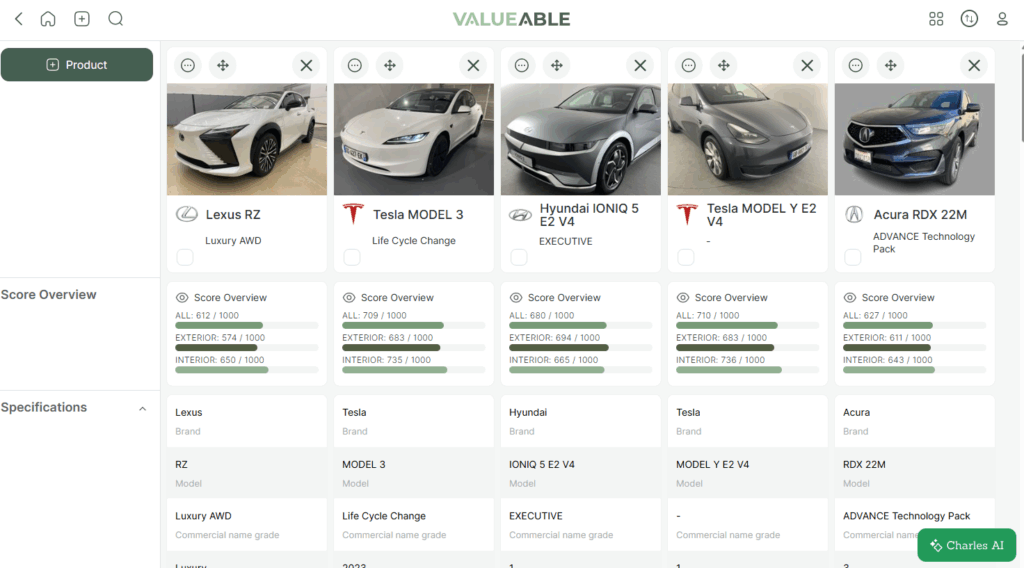Screen dimensions: 1024x568
Task: Click the move handle on Tesla MODEL 3 card
Action: pos(390,65)
